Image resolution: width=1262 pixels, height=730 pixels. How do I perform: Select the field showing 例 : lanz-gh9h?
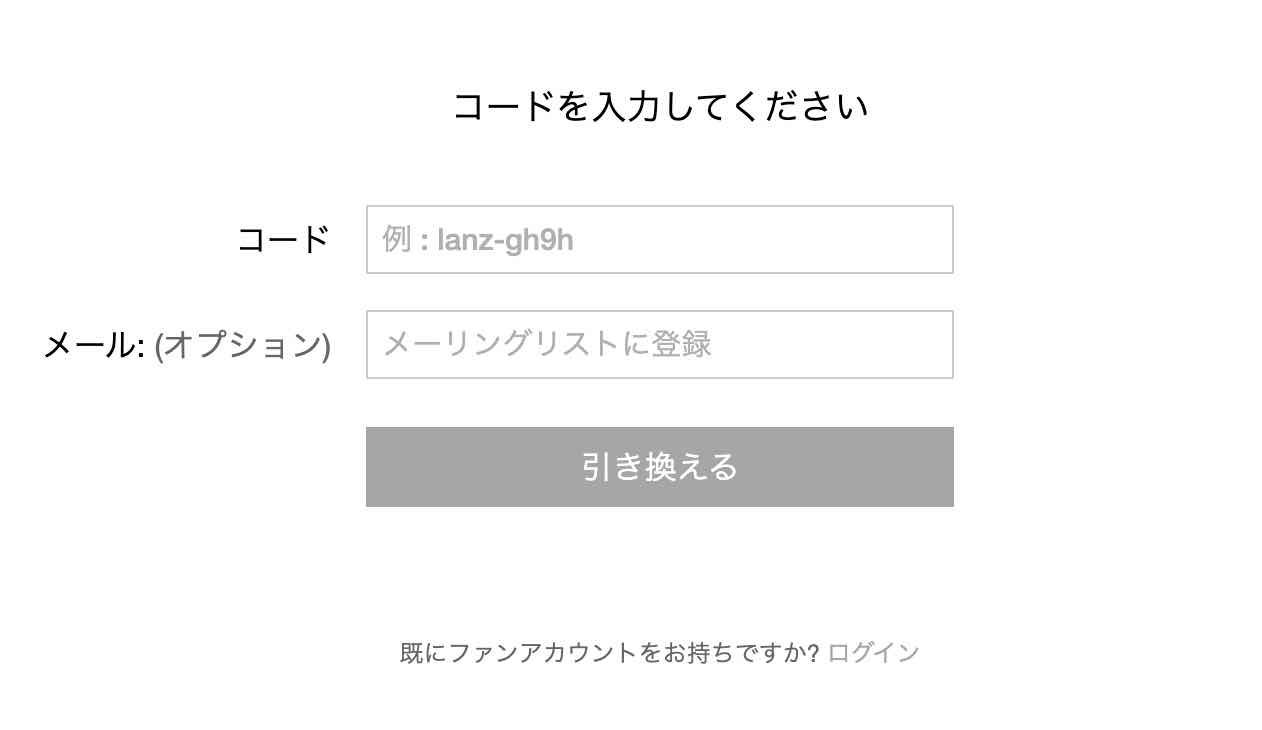[x=659, y=240]
